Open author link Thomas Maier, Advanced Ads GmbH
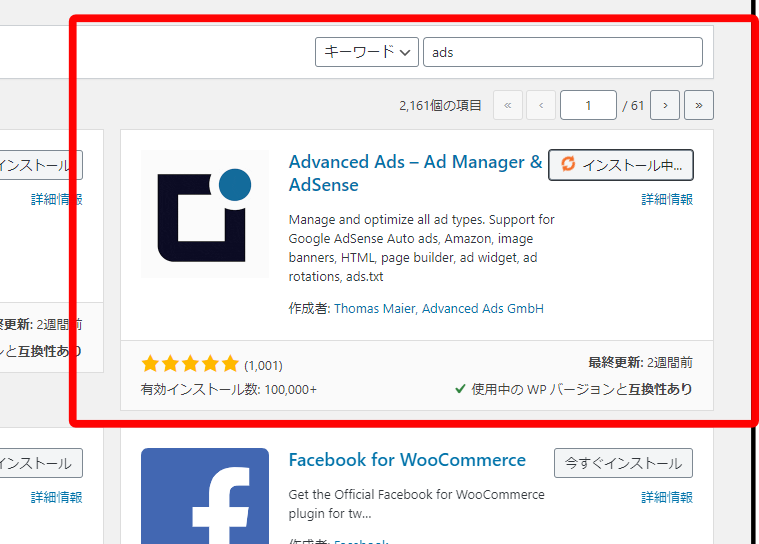This screenshot has height=544, width=759. [x=439, y=308]
